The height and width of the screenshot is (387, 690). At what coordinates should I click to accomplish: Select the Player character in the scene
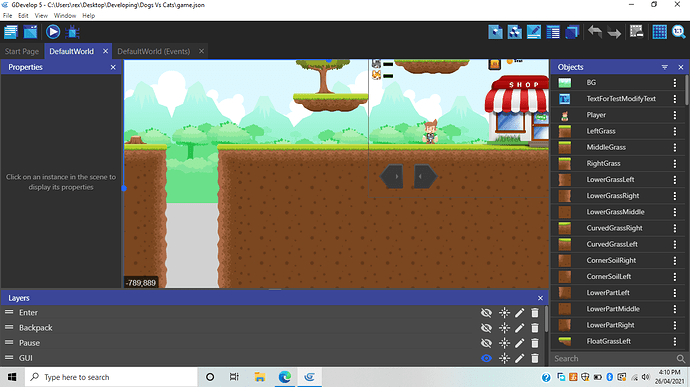tap(430, 132)
